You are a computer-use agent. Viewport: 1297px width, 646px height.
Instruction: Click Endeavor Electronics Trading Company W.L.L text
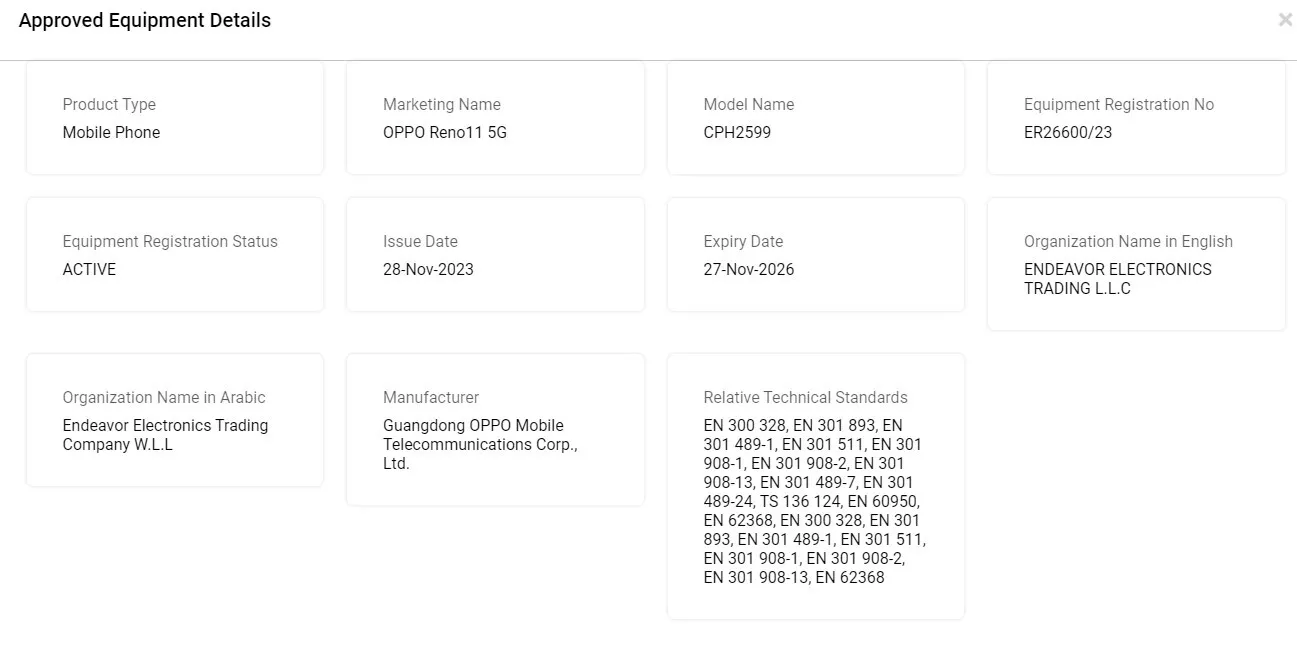(x=165, y=435)
